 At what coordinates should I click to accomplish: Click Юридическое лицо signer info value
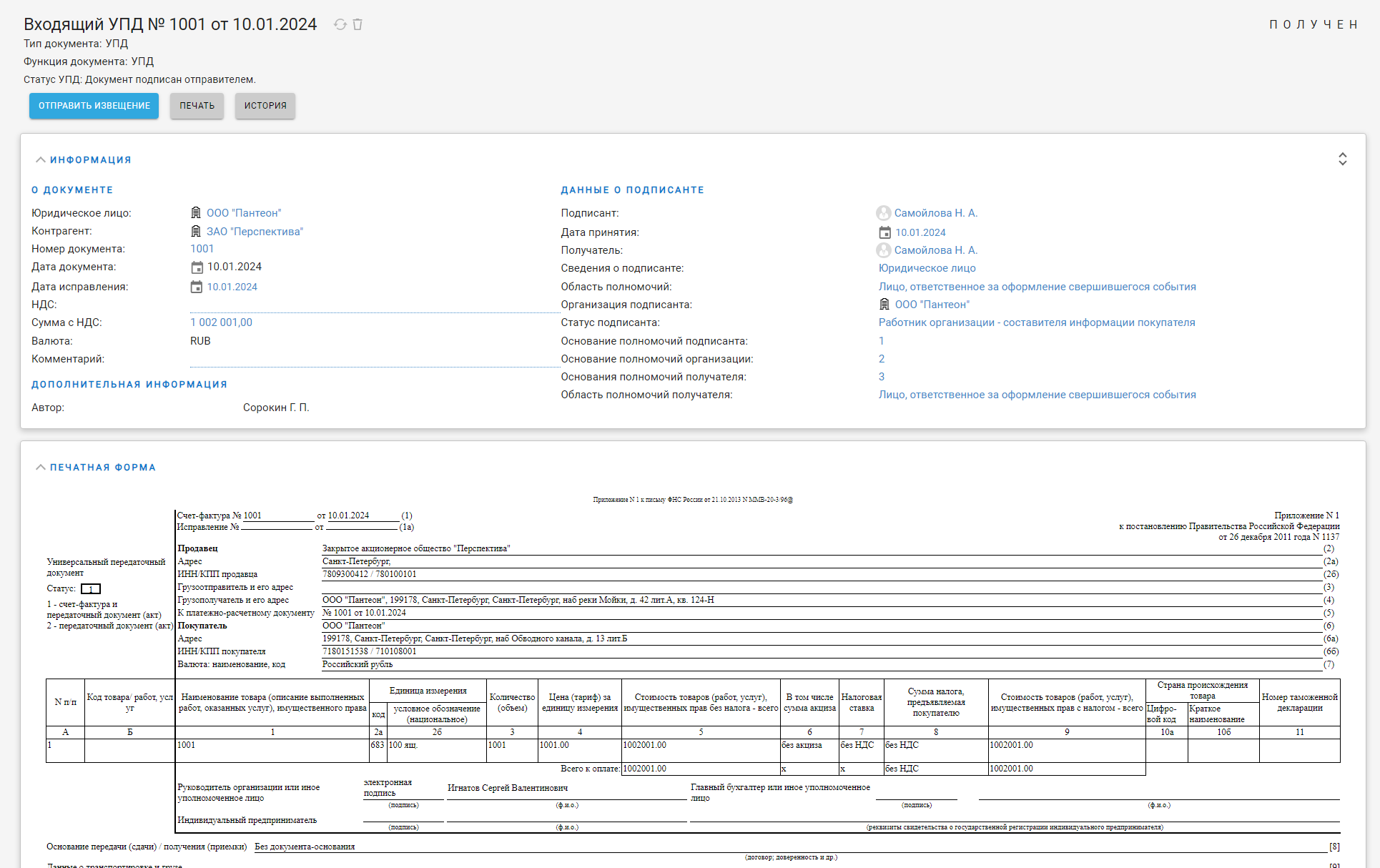pos(927,268)
